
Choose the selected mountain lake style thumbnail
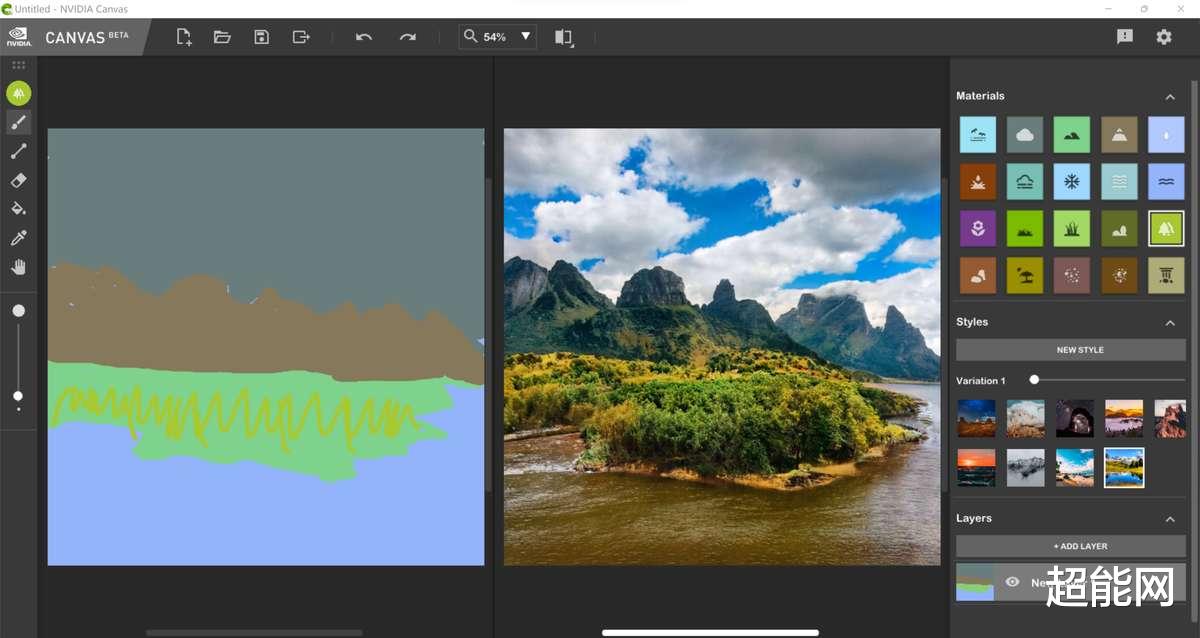(1124, 467)
